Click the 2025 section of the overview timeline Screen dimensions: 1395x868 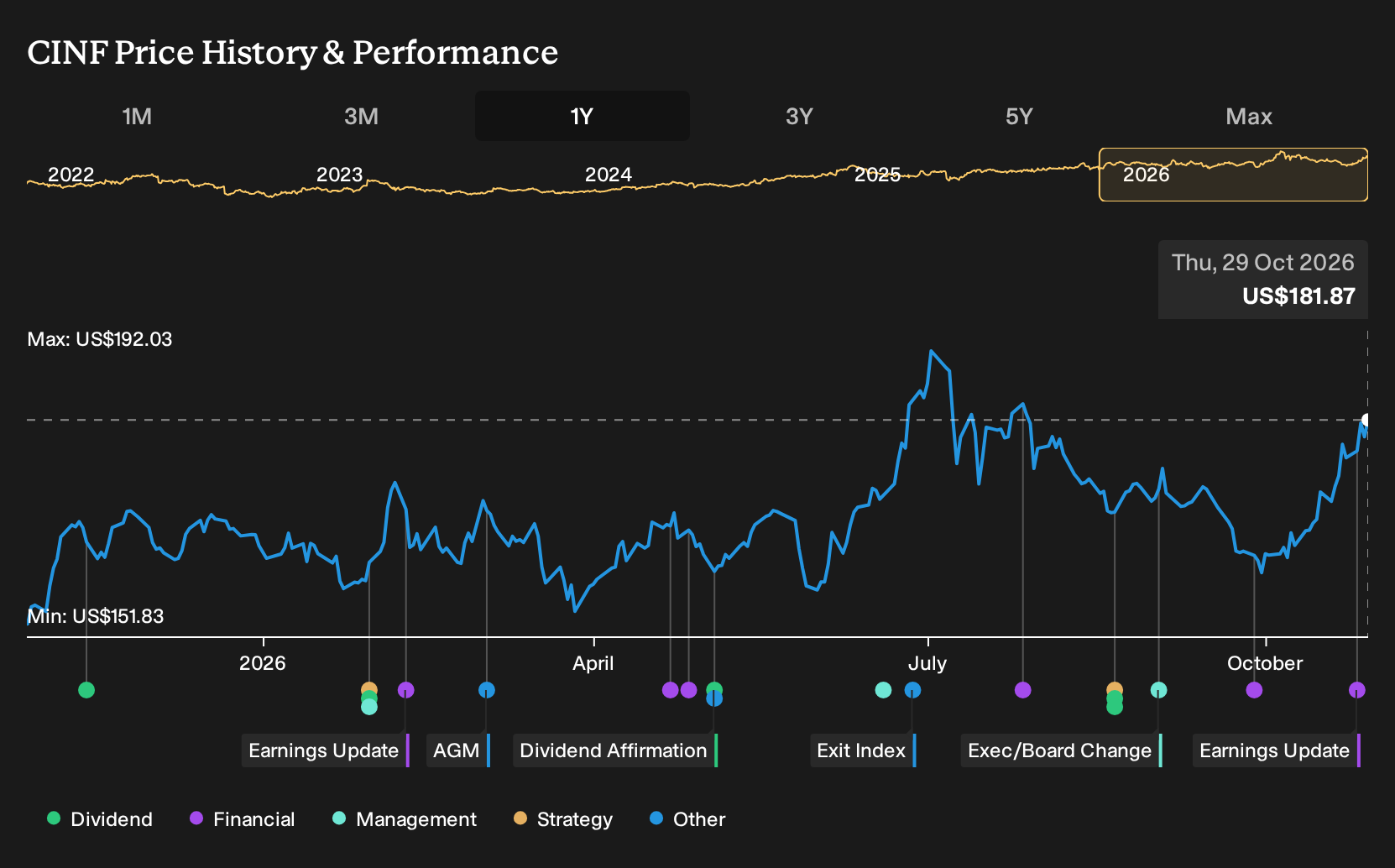(x=877, y=175)
